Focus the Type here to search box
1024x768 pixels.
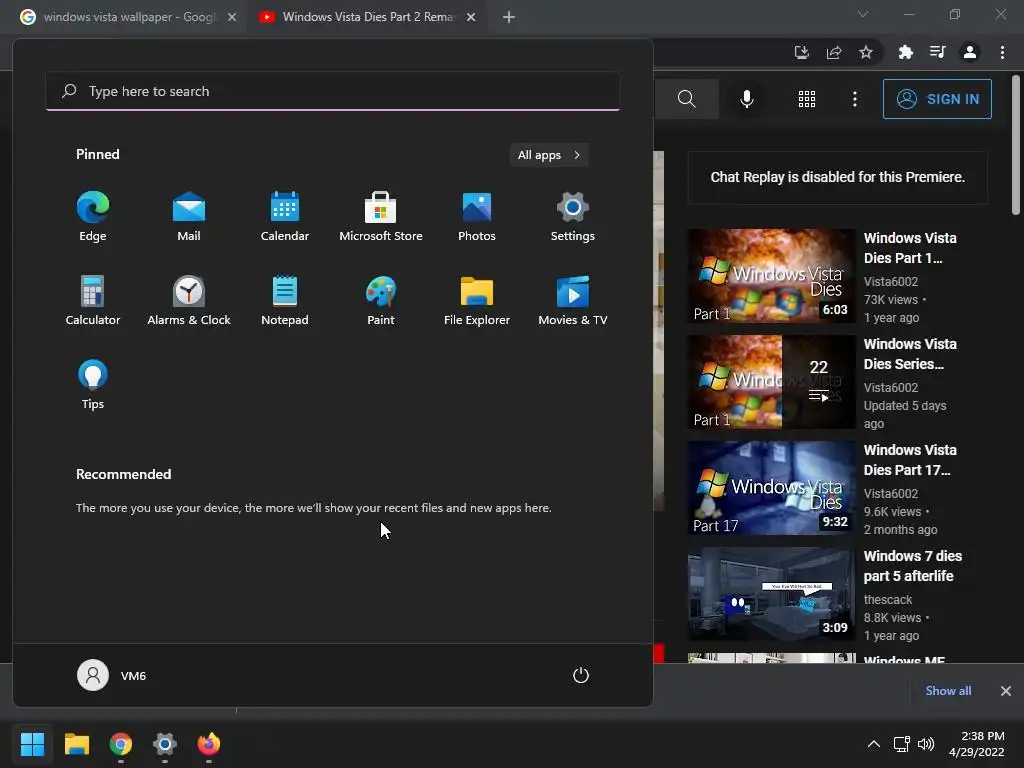point(333,91)
